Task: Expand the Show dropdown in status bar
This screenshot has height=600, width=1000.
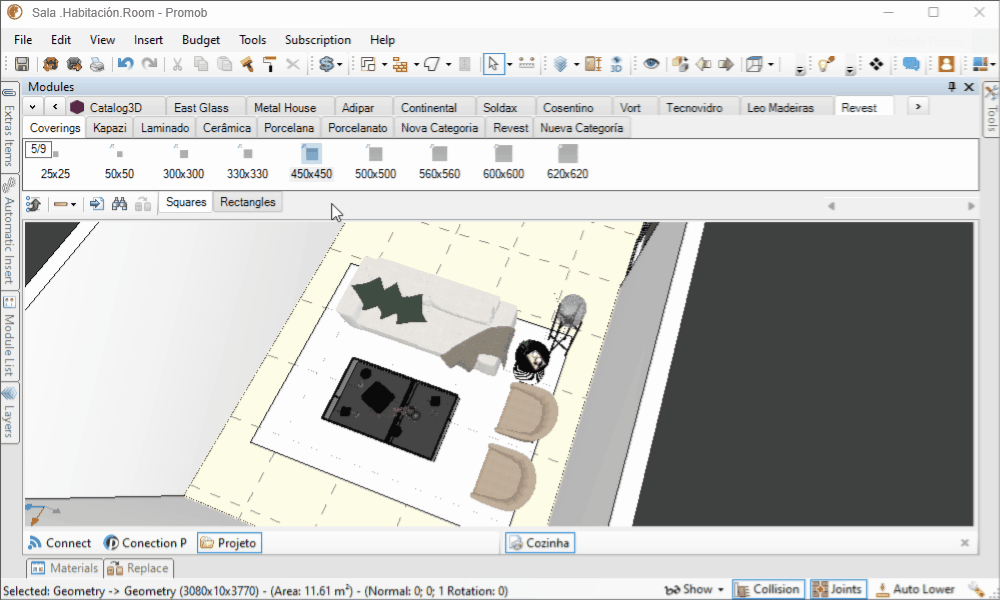Action: coord(696,589)
